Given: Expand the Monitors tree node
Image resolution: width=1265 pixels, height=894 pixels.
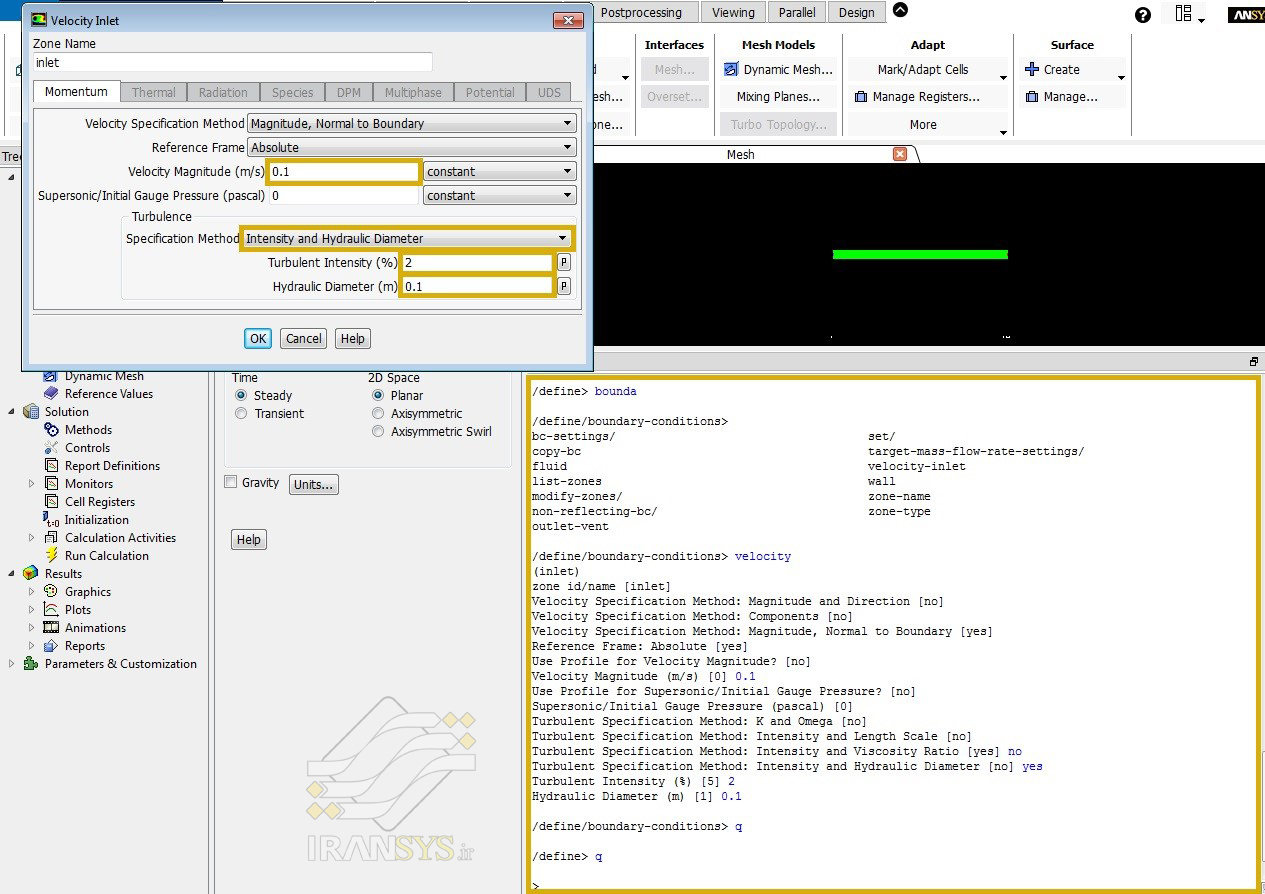Looking at the screenshot, I should pyautogui.click(x=31, y=484).
